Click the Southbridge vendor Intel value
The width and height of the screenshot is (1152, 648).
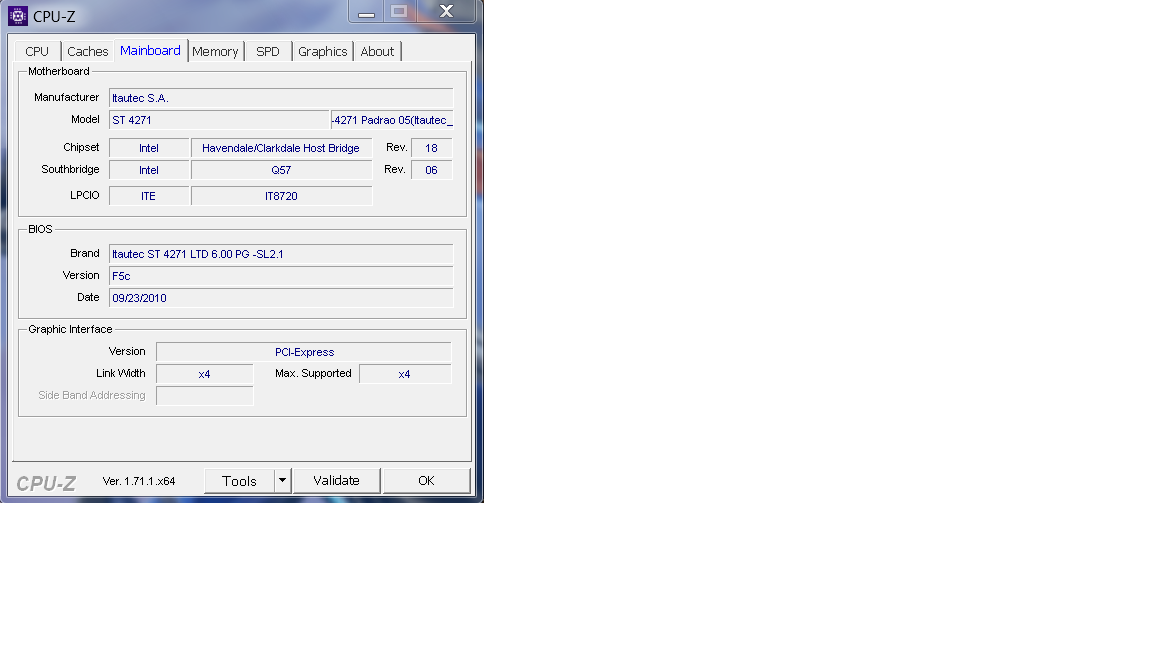coord(149,170)
